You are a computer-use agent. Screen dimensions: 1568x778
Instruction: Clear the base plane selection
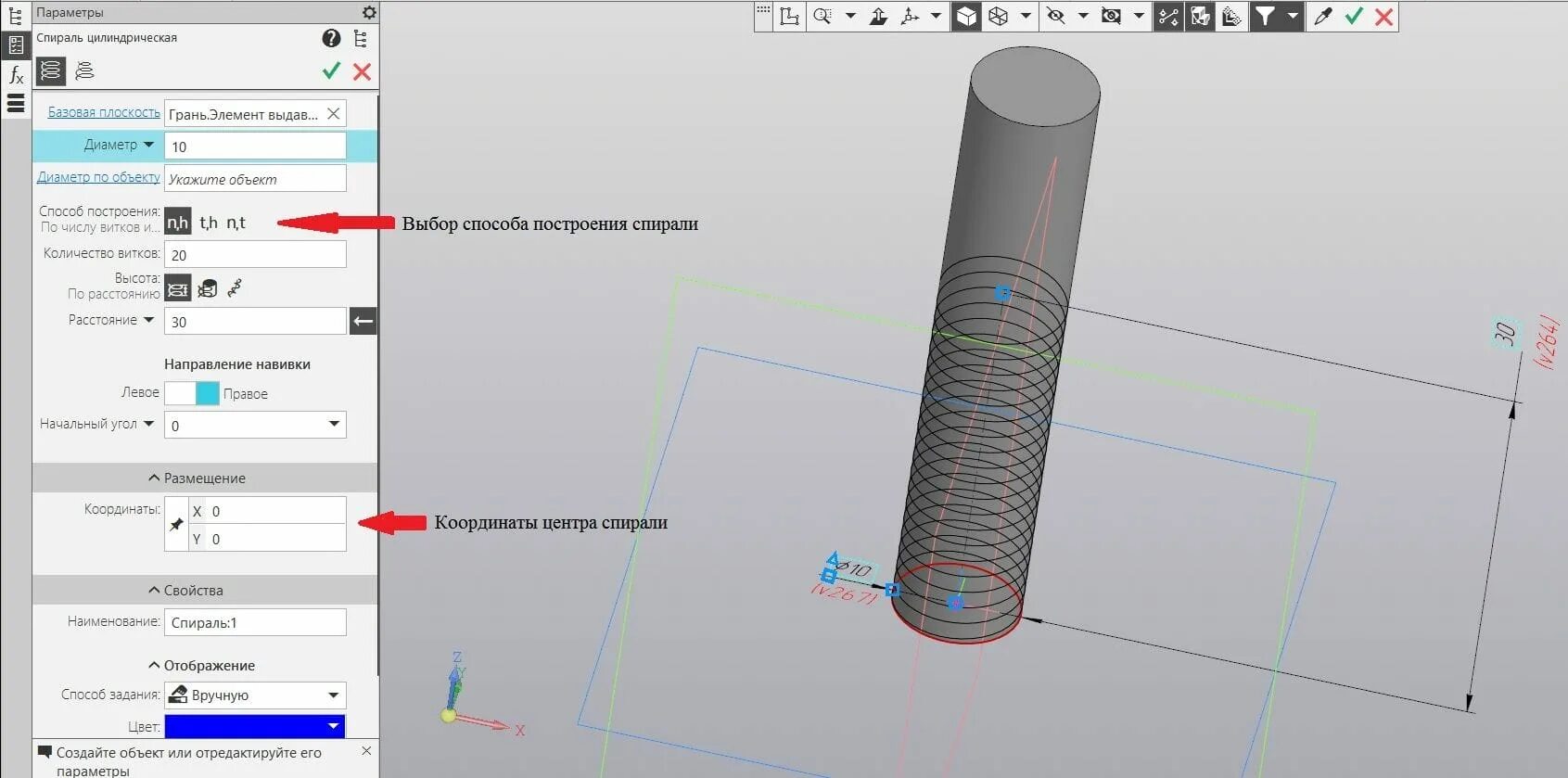click(333, 113)
